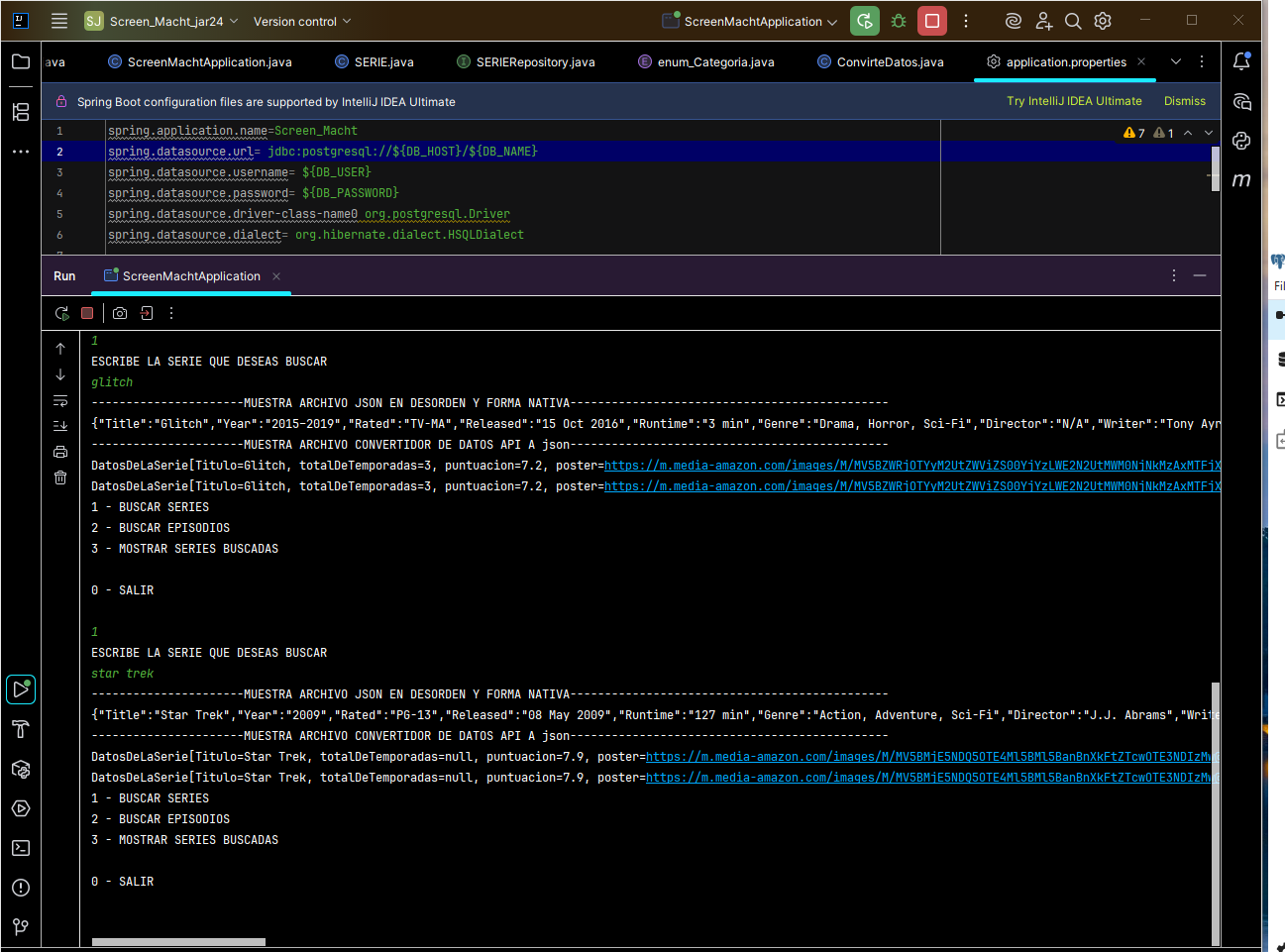The height and width of the screenshot is (952, 1285).
Task: Rerun ScreenMachtApplication from top toolbar
Action: (x=865, y=21)
